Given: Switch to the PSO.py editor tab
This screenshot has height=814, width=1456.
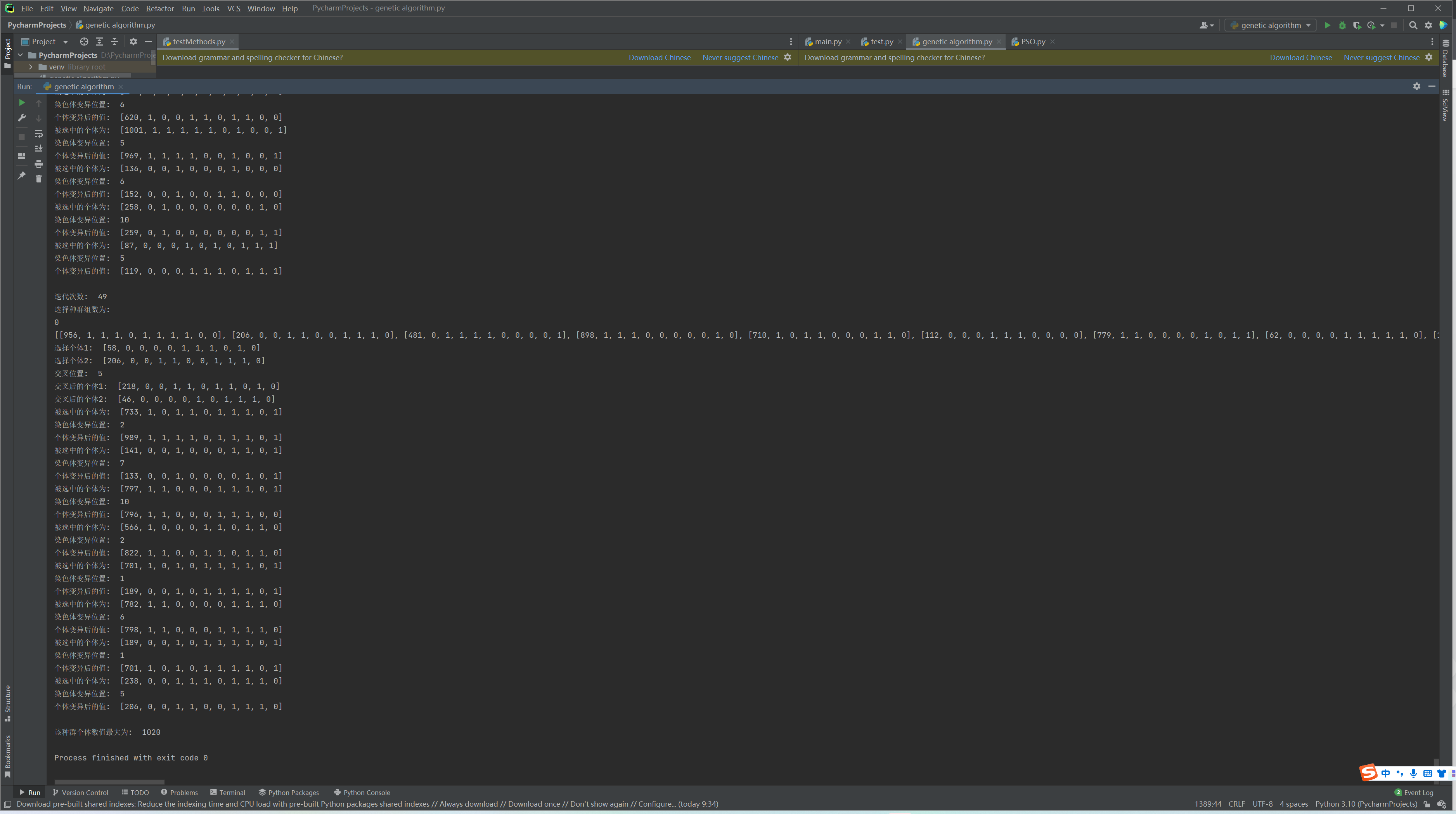Looking at the screenshot, I should (x=1033, y=41).
